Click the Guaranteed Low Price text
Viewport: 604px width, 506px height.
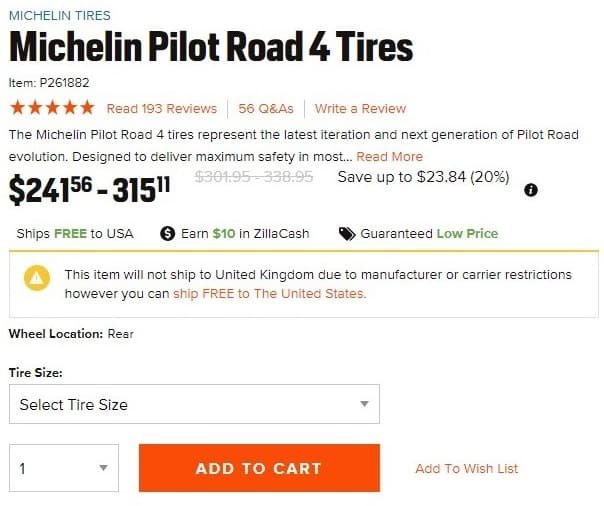click(x=429, y=233)
